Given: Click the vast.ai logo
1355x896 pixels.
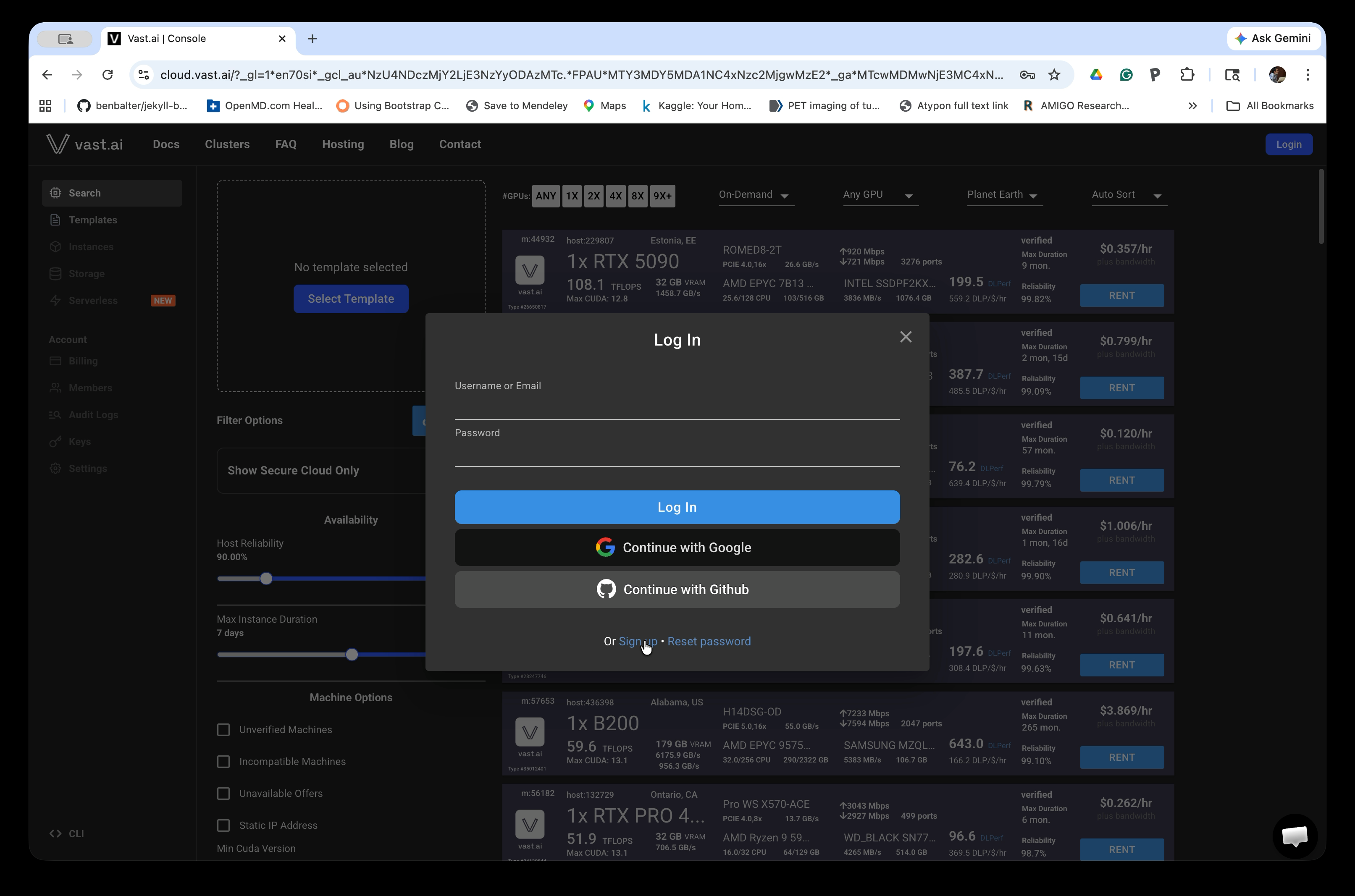Looking at the screenshot, I should tap(84, 144).
